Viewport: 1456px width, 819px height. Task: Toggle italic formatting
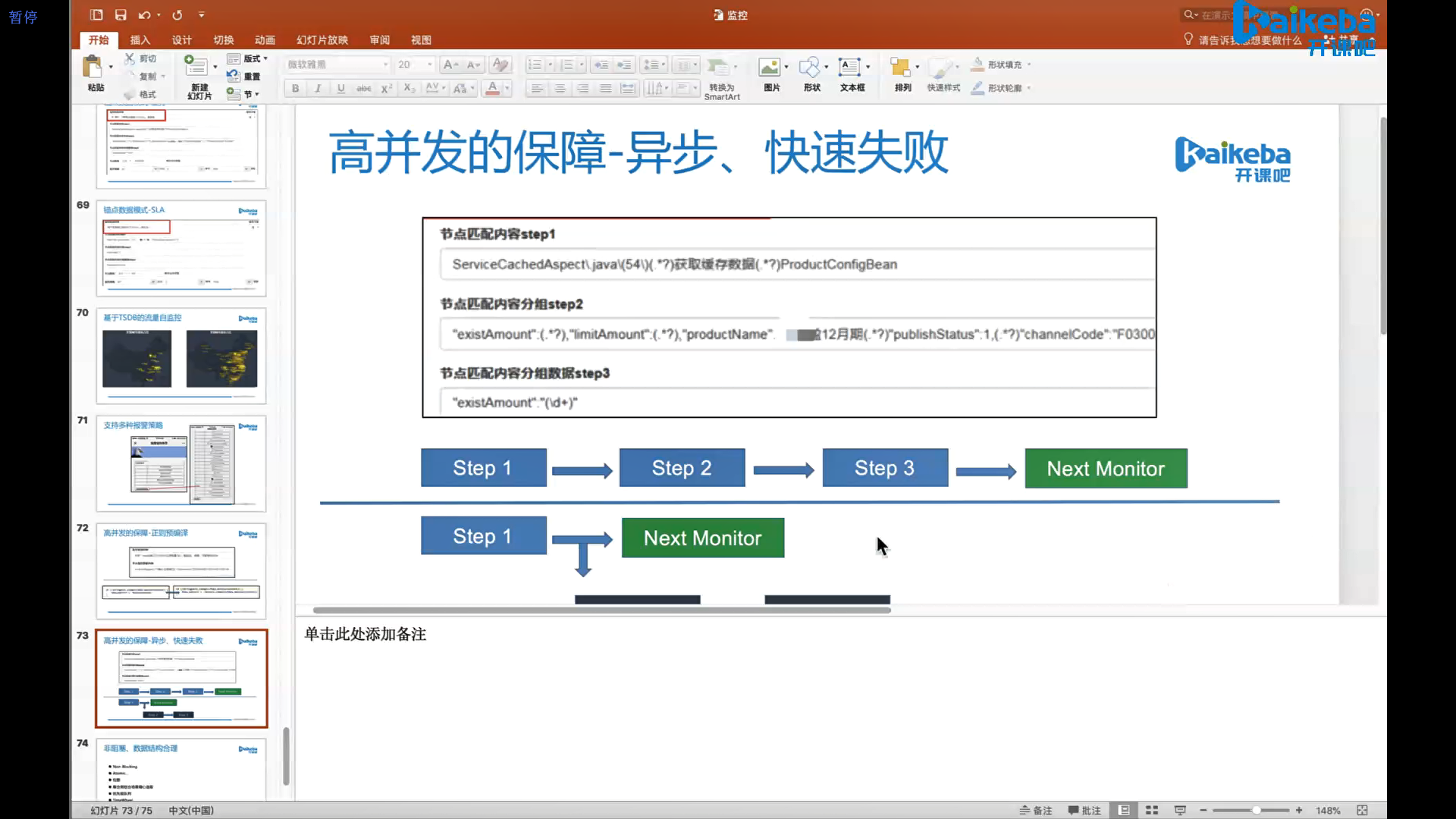tap(318, 88)
